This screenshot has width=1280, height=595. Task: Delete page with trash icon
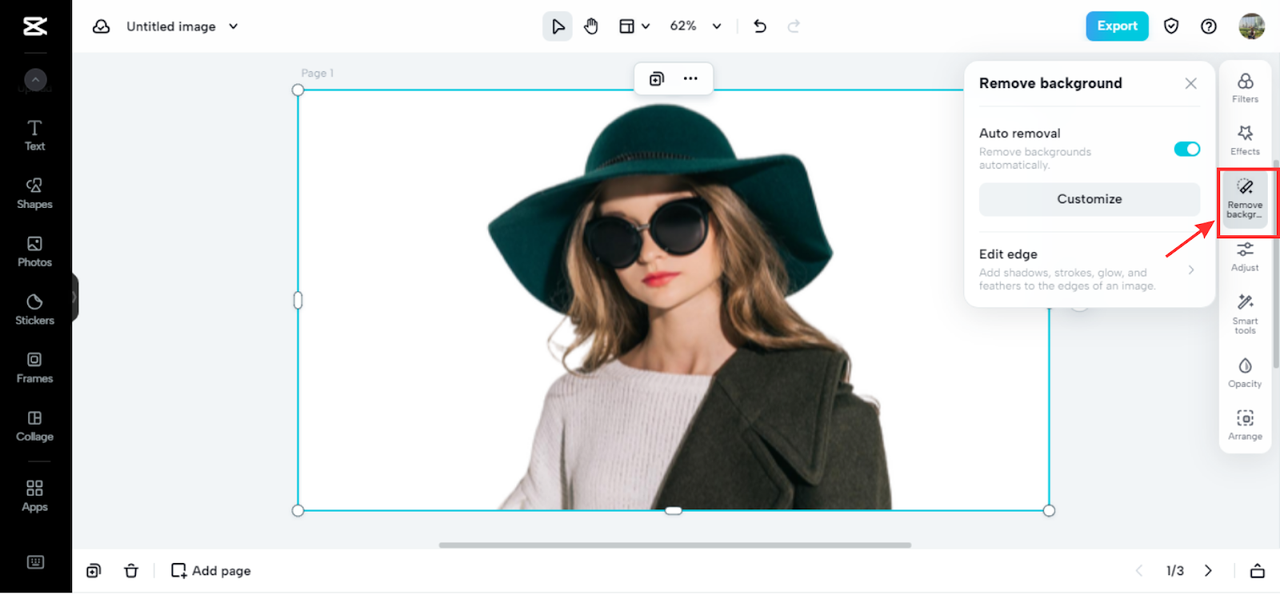pos(131,571)
